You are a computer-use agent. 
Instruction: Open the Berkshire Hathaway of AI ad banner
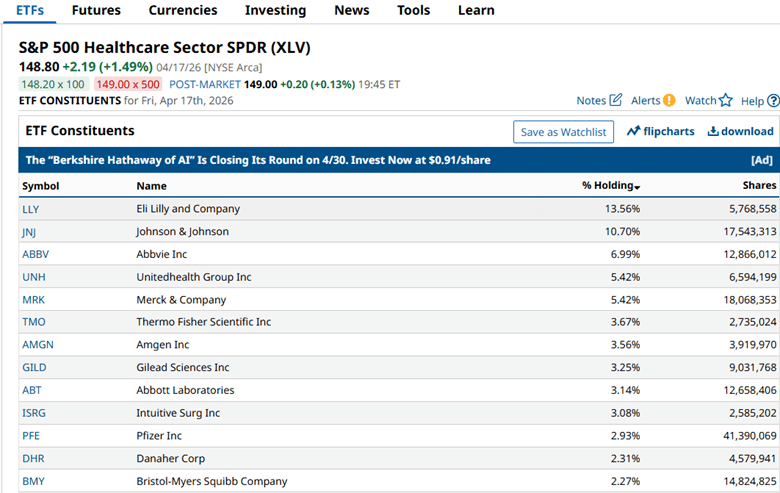[398, 160]
